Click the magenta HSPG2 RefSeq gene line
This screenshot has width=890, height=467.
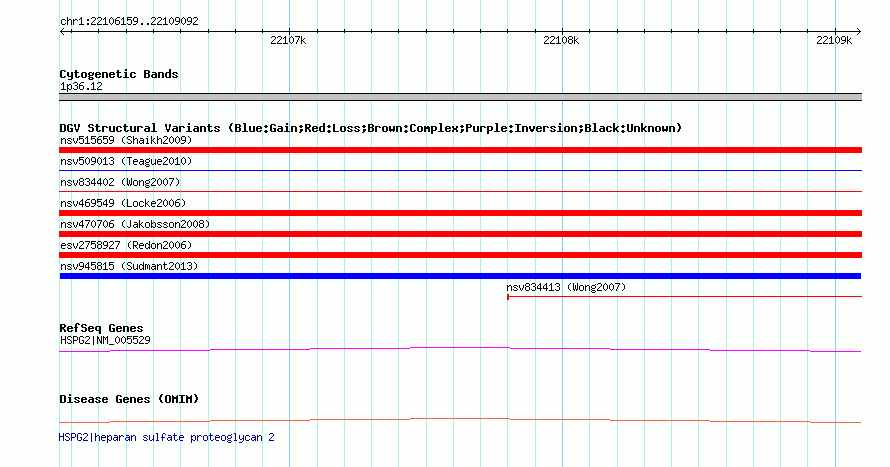(x=460, y=350)
